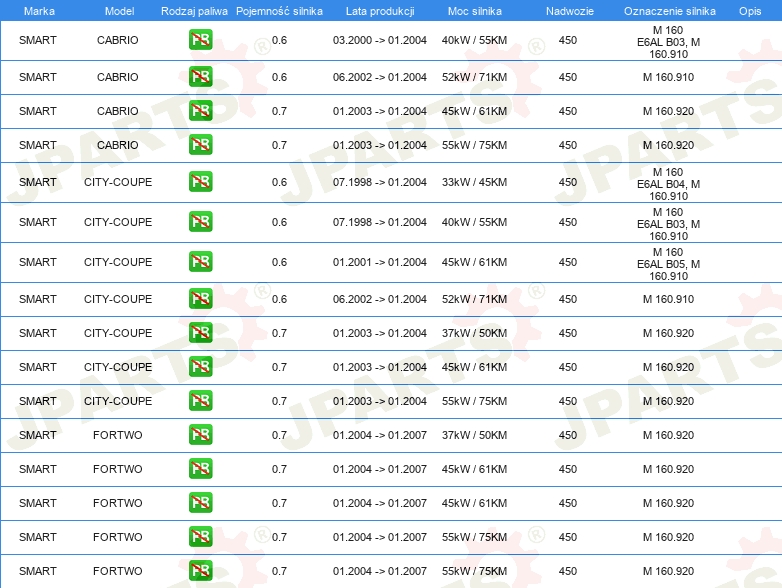Click the Moc silnika column header

click(475, 11)
